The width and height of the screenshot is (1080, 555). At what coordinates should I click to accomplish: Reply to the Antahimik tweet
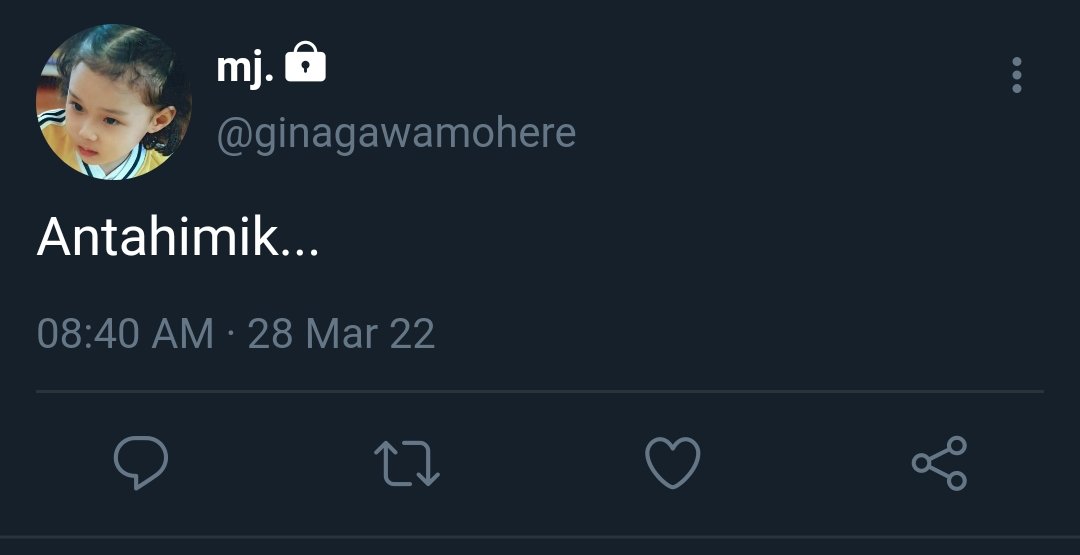pyautogui.click(x=141, y=463)
